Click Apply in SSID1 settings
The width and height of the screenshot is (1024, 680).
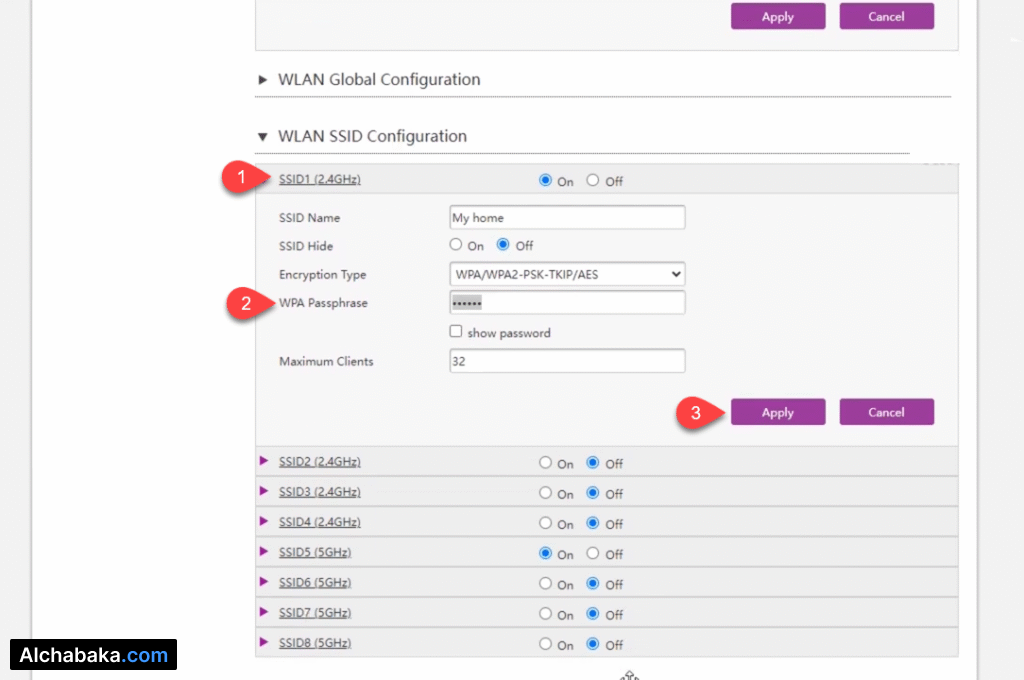[x=777, y=412]
